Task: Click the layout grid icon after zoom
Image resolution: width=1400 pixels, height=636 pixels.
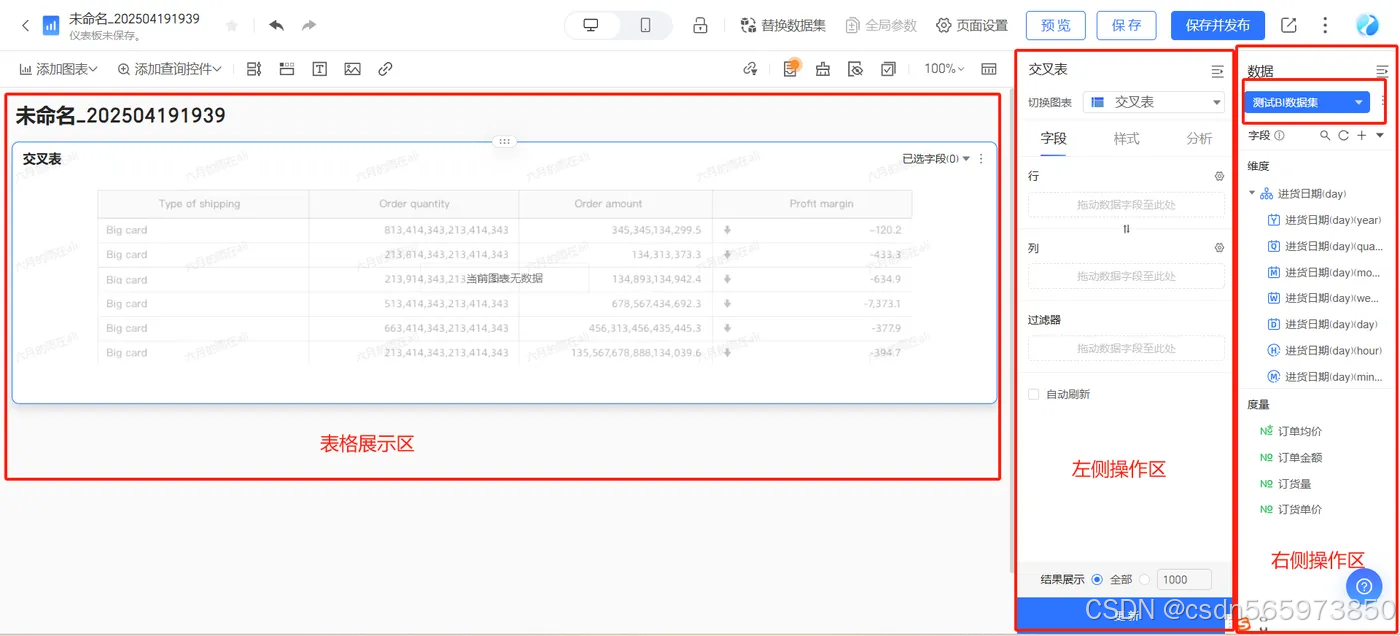Action: 989,69
